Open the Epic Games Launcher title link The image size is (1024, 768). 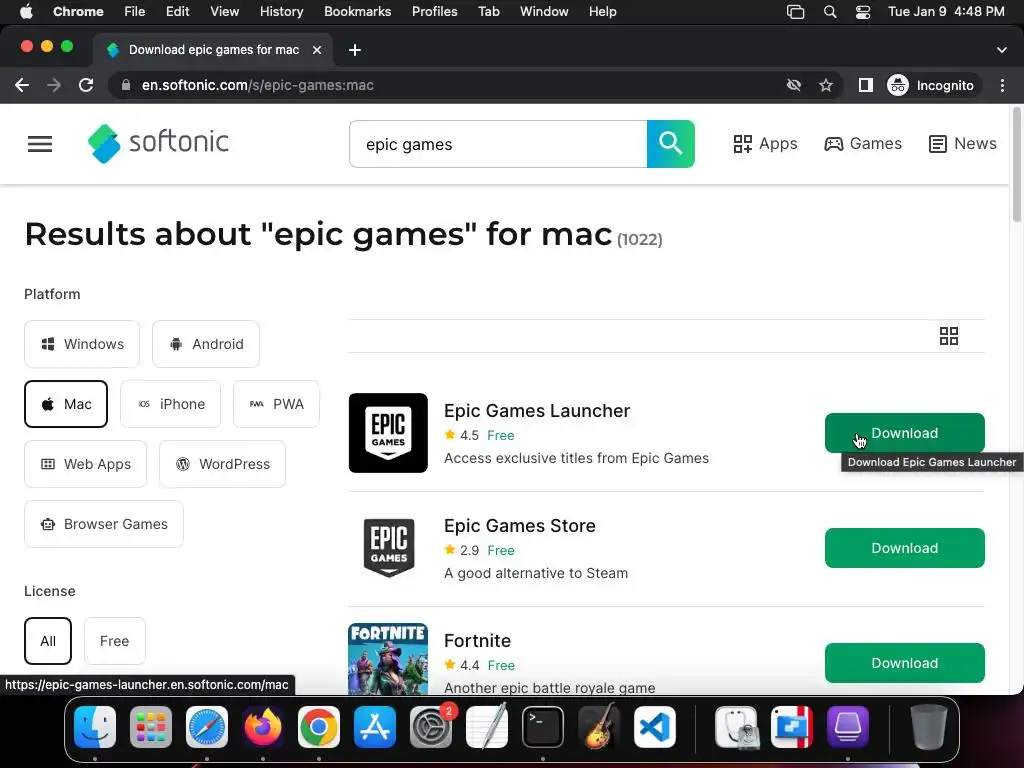click(537, 411)
